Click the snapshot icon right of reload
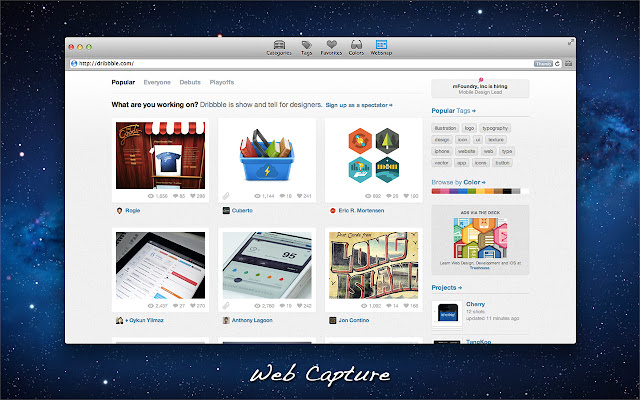 (568, 64)
